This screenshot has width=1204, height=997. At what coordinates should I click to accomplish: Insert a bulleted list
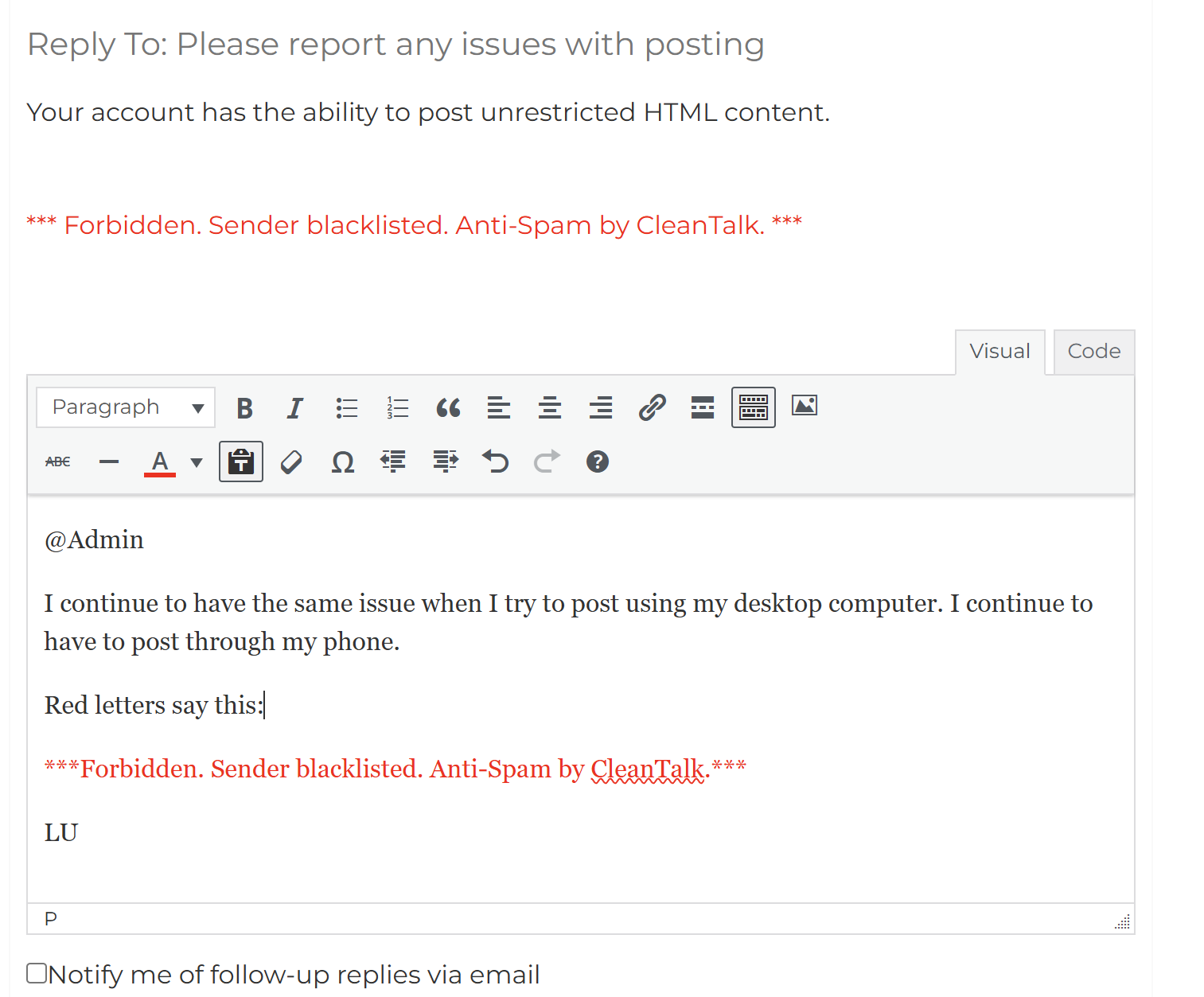coord(346,408)
